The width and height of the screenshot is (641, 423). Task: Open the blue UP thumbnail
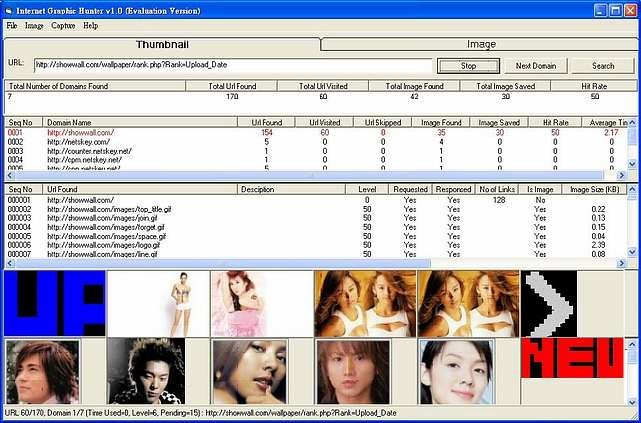pos(55,303)
